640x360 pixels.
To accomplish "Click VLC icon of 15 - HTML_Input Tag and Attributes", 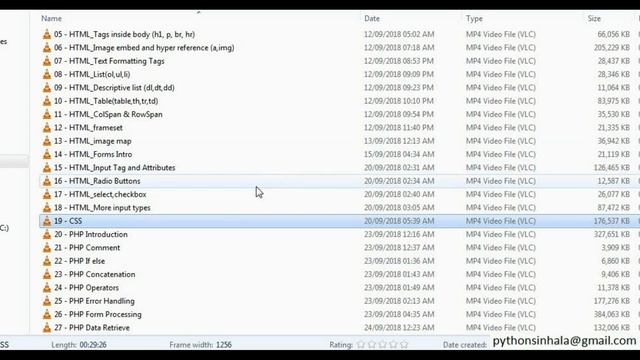I will coord(47,168).
